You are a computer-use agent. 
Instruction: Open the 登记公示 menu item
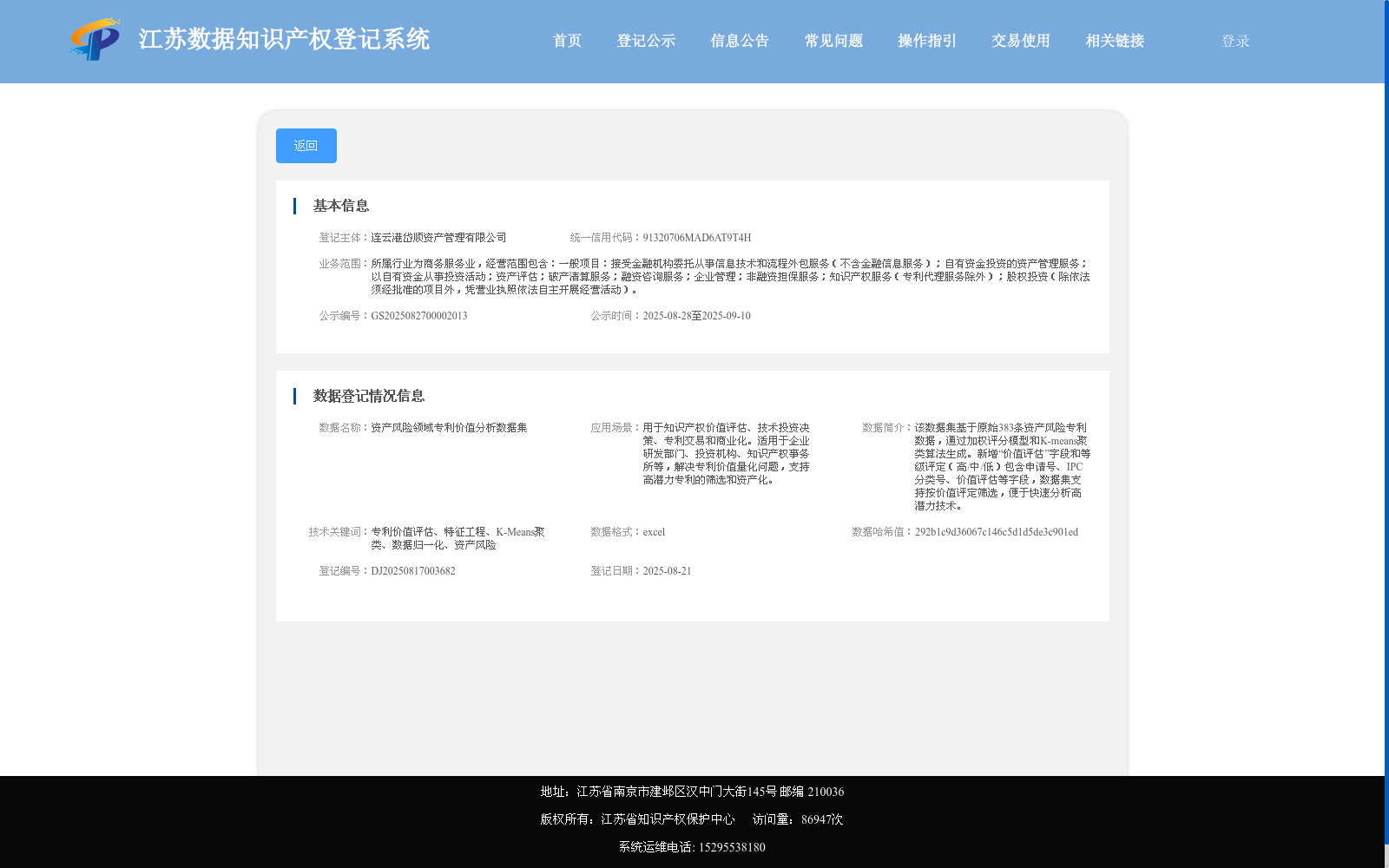(646, 41)
